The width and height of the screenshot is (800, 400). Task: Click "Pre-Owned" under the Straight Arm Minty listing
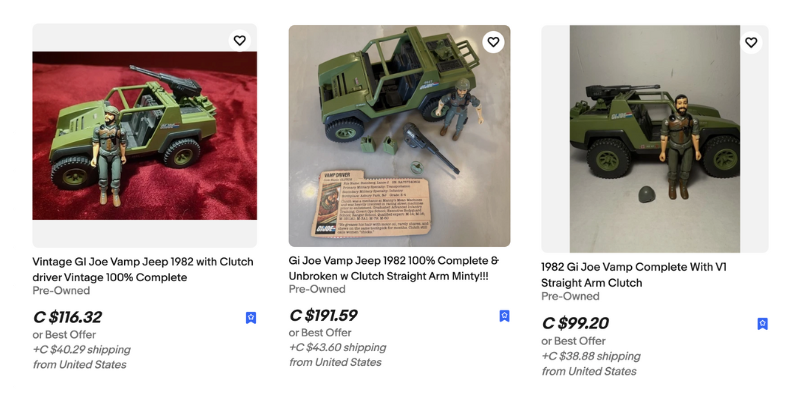pyautogui.click(x=317, y=289)
